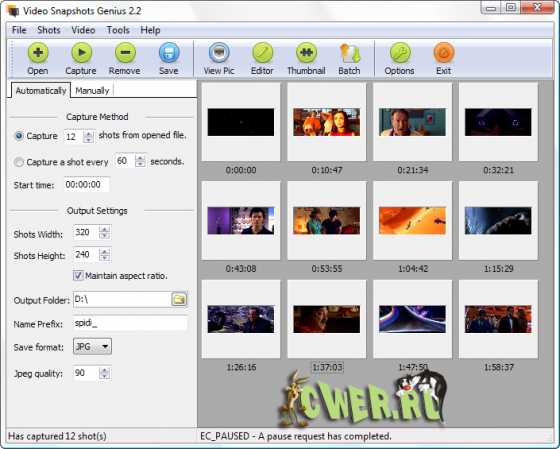Select the thumbnail at 1:37:03
560x449 pixels.
[x=327, y=319]
